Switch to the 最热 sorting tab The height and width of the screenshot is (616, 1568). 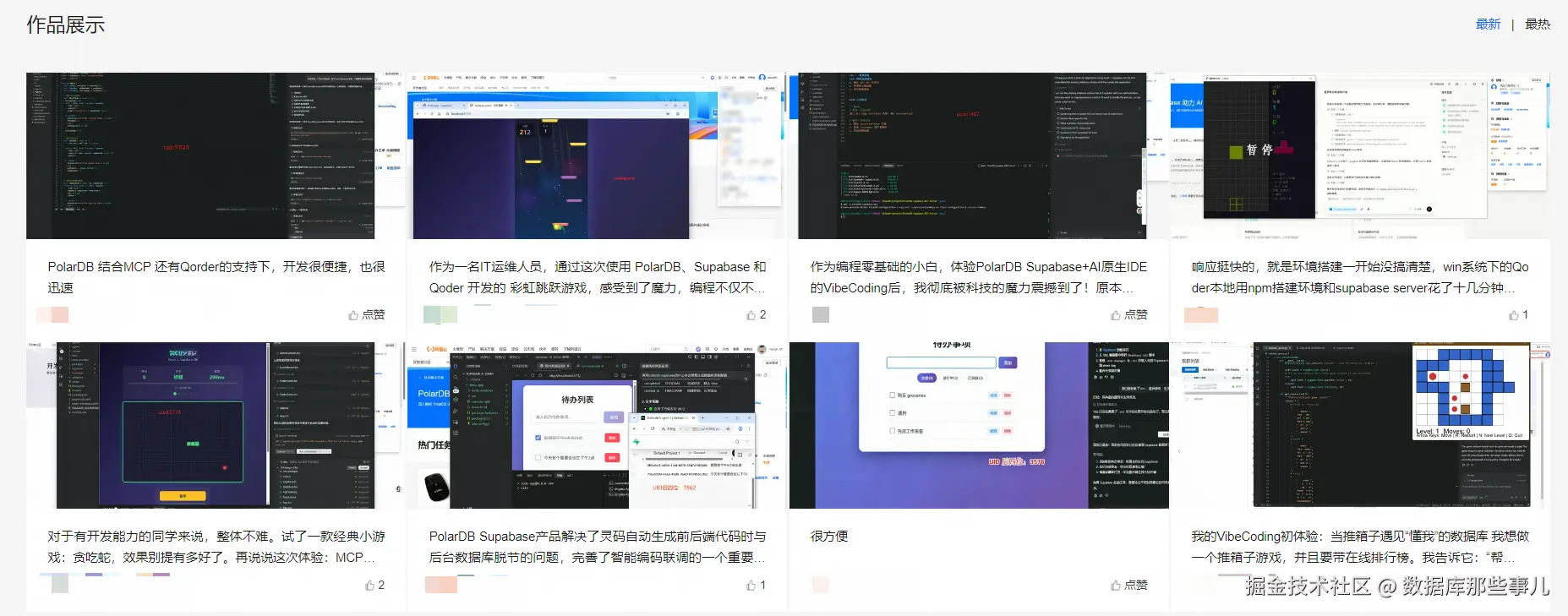1538,25
